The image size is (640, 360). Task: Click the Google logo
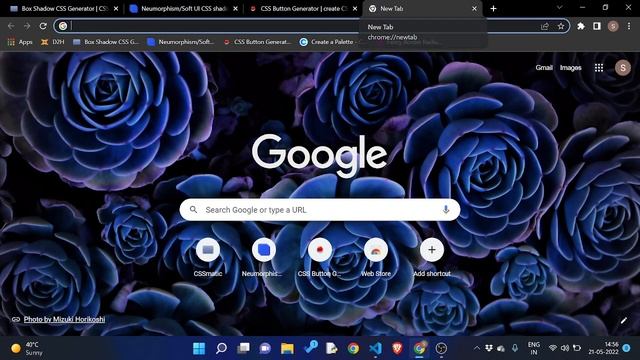click(320, 155)
